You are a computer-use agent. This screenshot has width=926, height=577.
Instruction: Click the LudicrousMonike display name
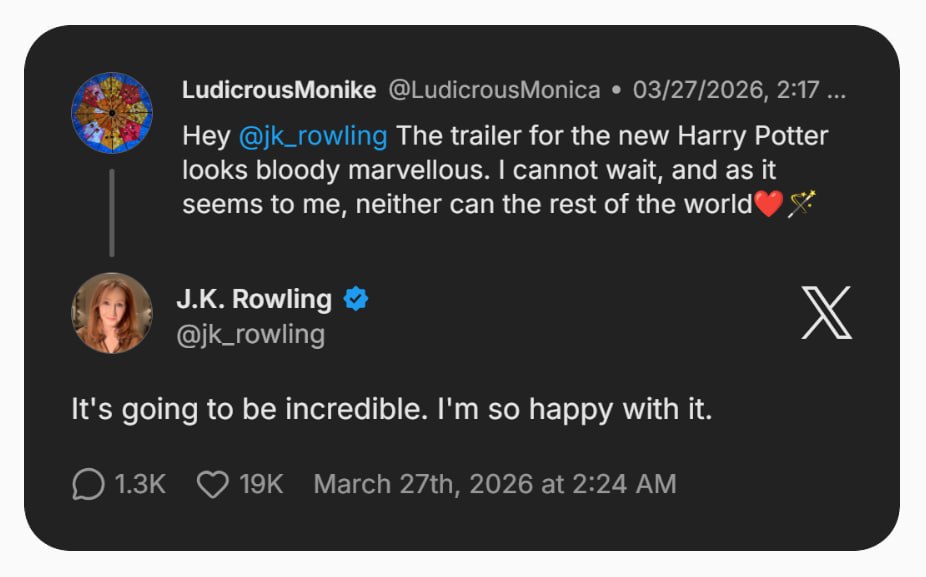[279, 90]
